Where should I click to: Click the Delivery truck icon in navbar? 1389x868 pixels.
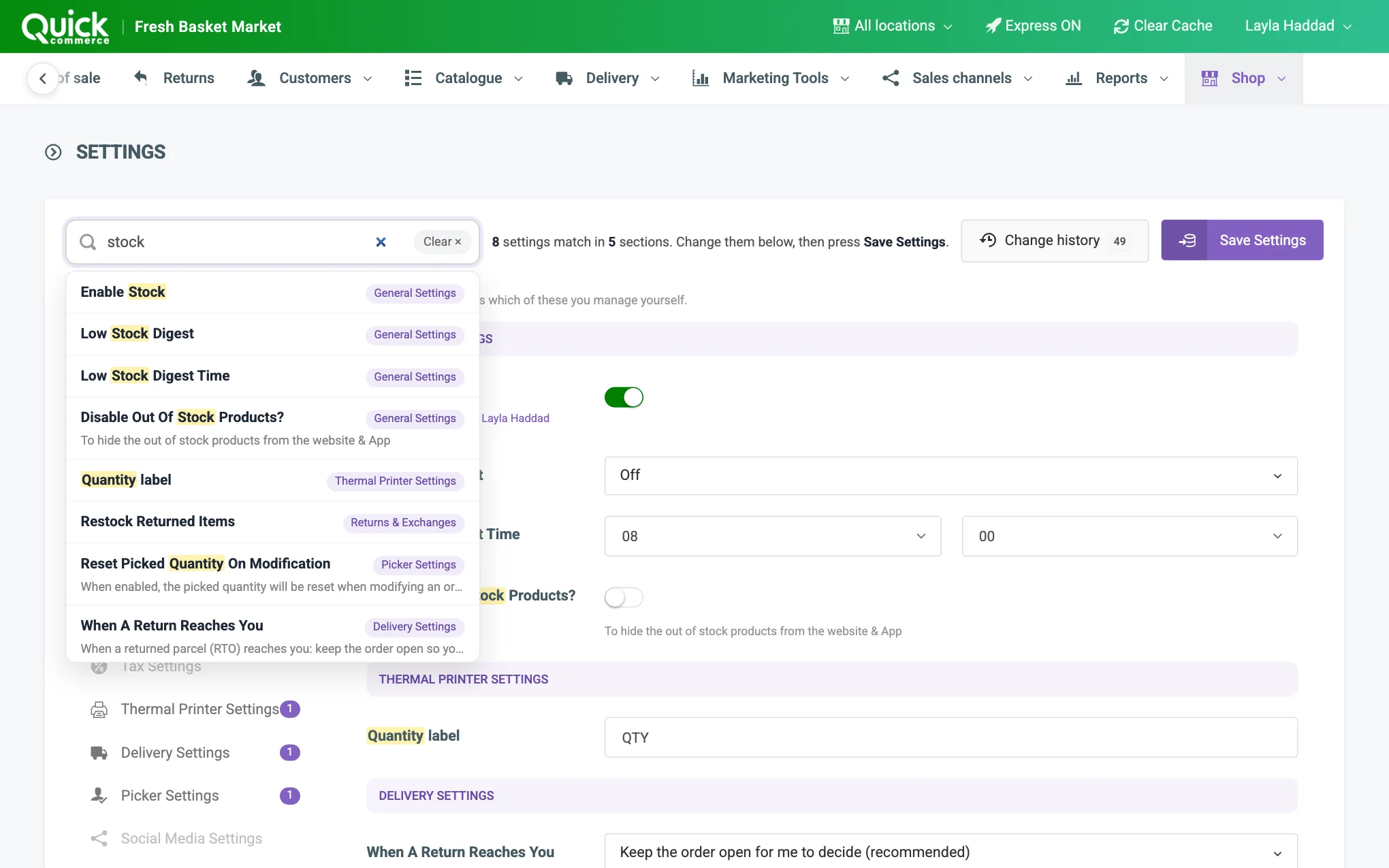(564, 78)
